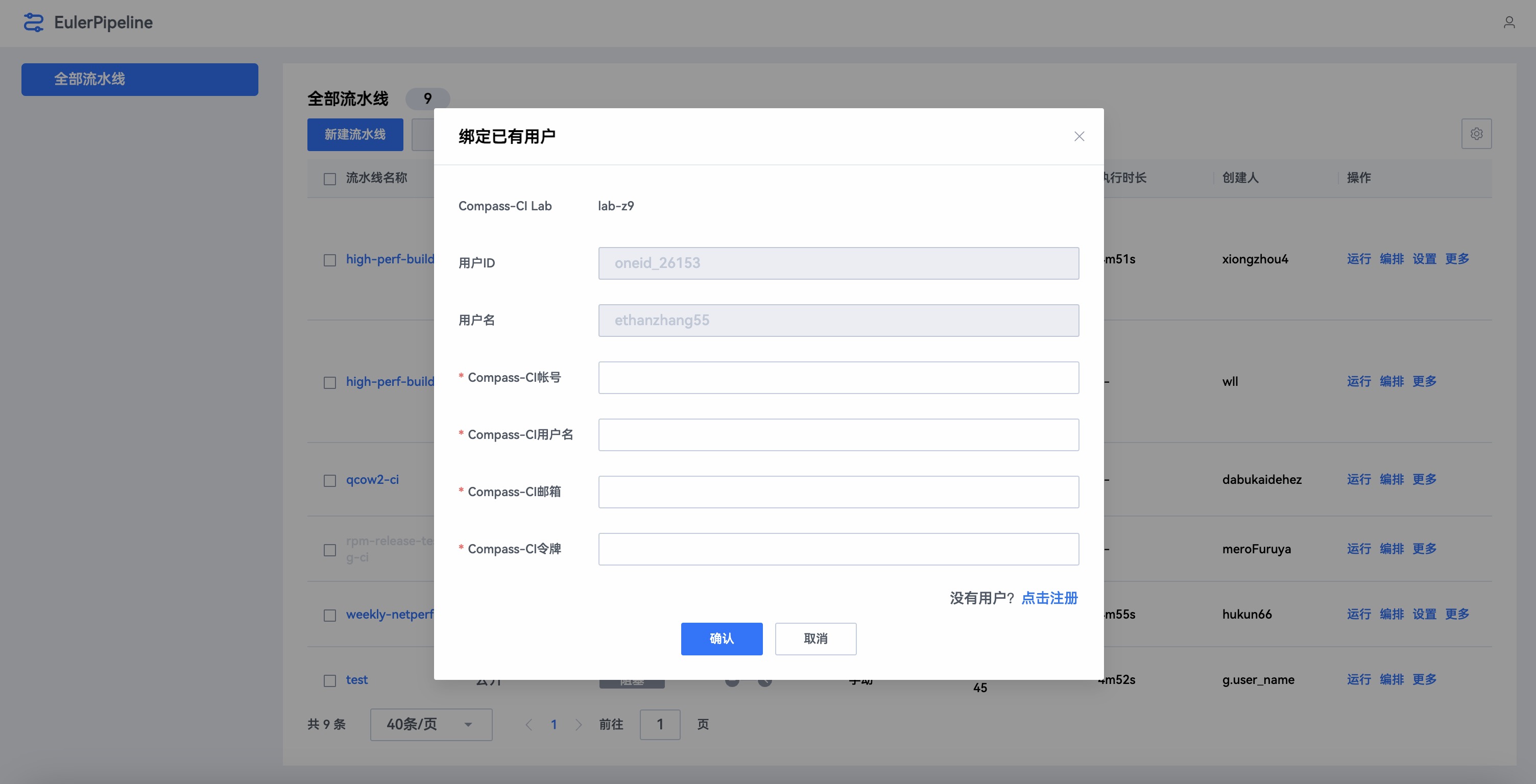Image resolution: width=1536 pixels, height=784 pixels.
Task: Go to previous page arrow
Action: point(529,724)
